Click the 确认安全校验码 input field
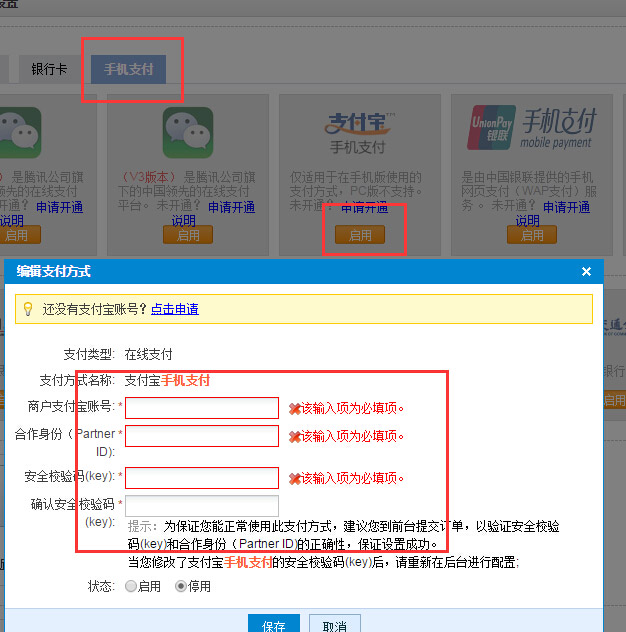626x632 pixels. 202,506
